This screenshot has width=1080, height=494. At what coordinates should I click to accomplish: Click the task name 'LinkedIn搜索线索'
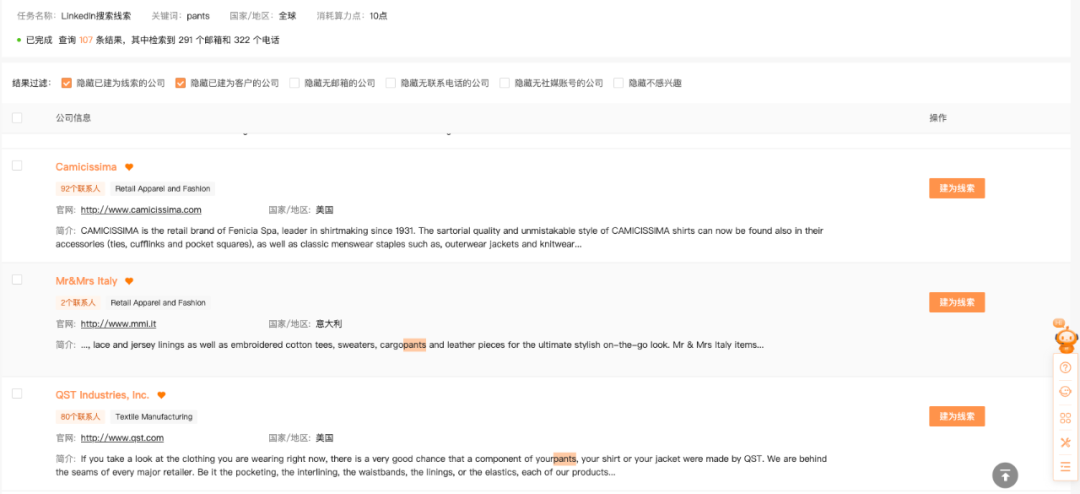point(96,16)
